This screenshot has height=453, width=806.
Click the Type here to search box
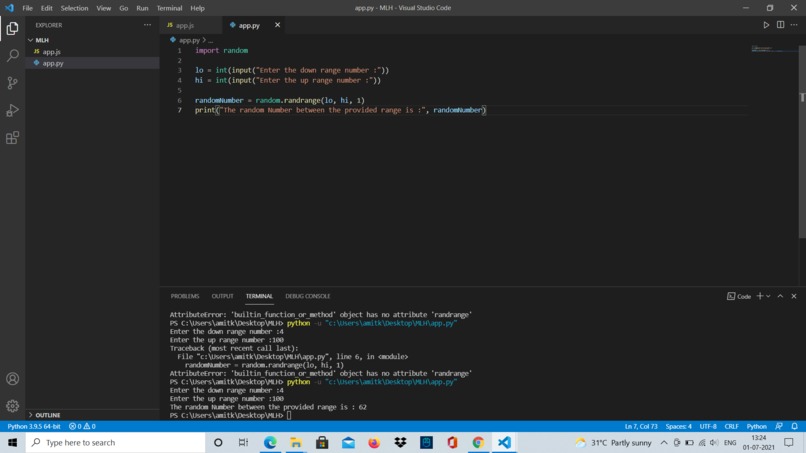(x=116, y=442)
